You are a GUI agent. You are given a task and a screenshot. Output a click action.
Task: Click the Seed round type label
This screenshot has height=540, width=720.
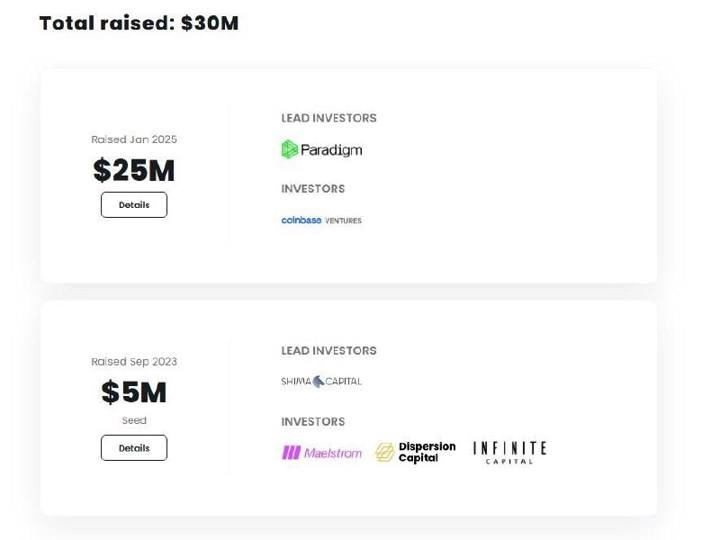coord(134,420)
